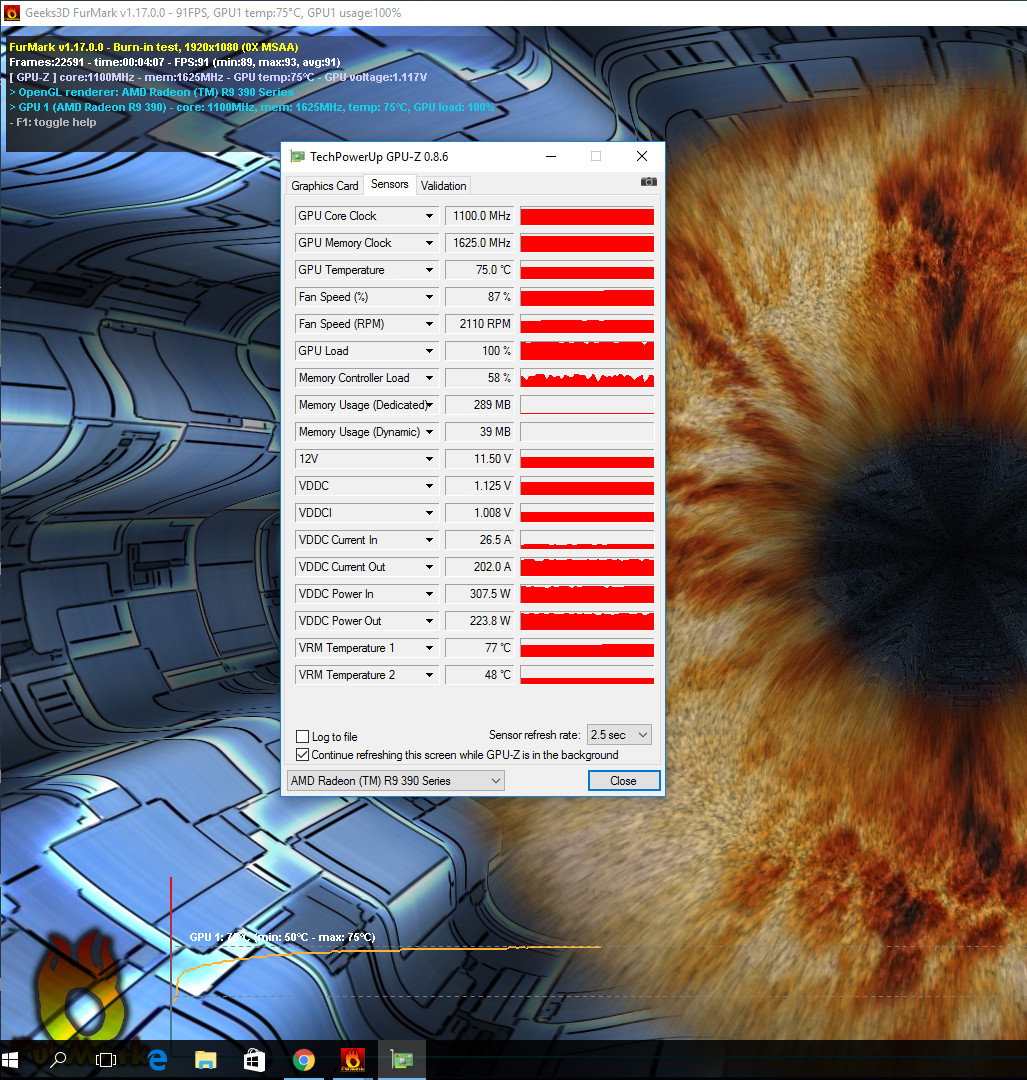Click FurMark GPU temperature graph label
1027x1080 pixels.
pos(282,937)
